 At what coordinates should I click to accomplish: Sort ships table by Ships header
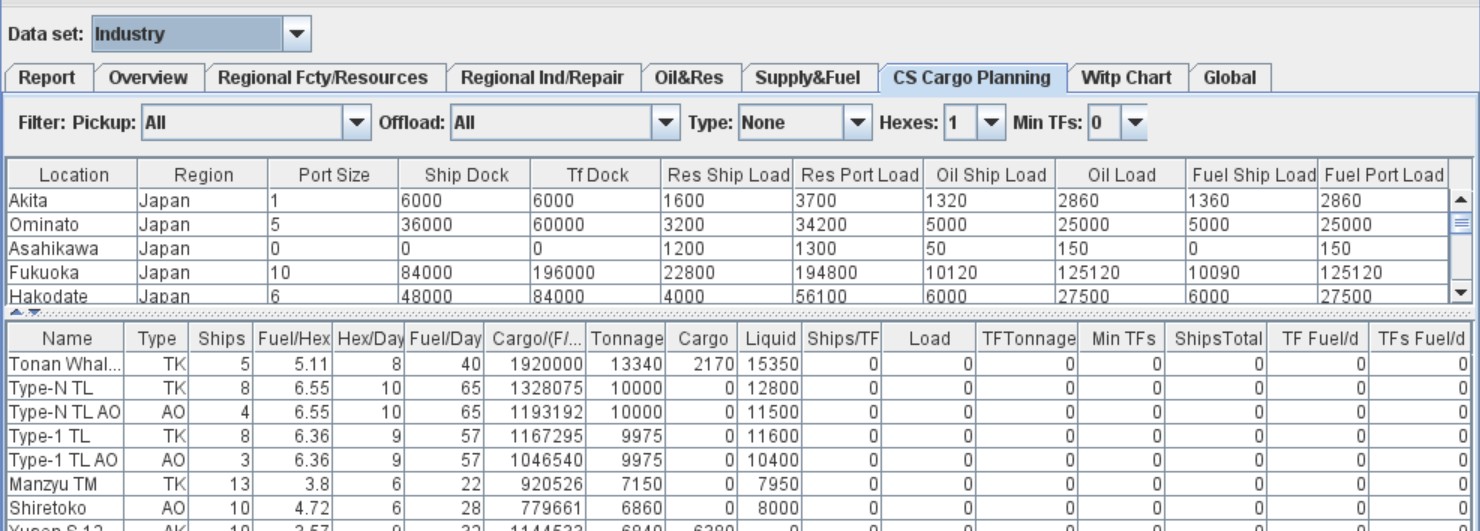pos(221,339)
